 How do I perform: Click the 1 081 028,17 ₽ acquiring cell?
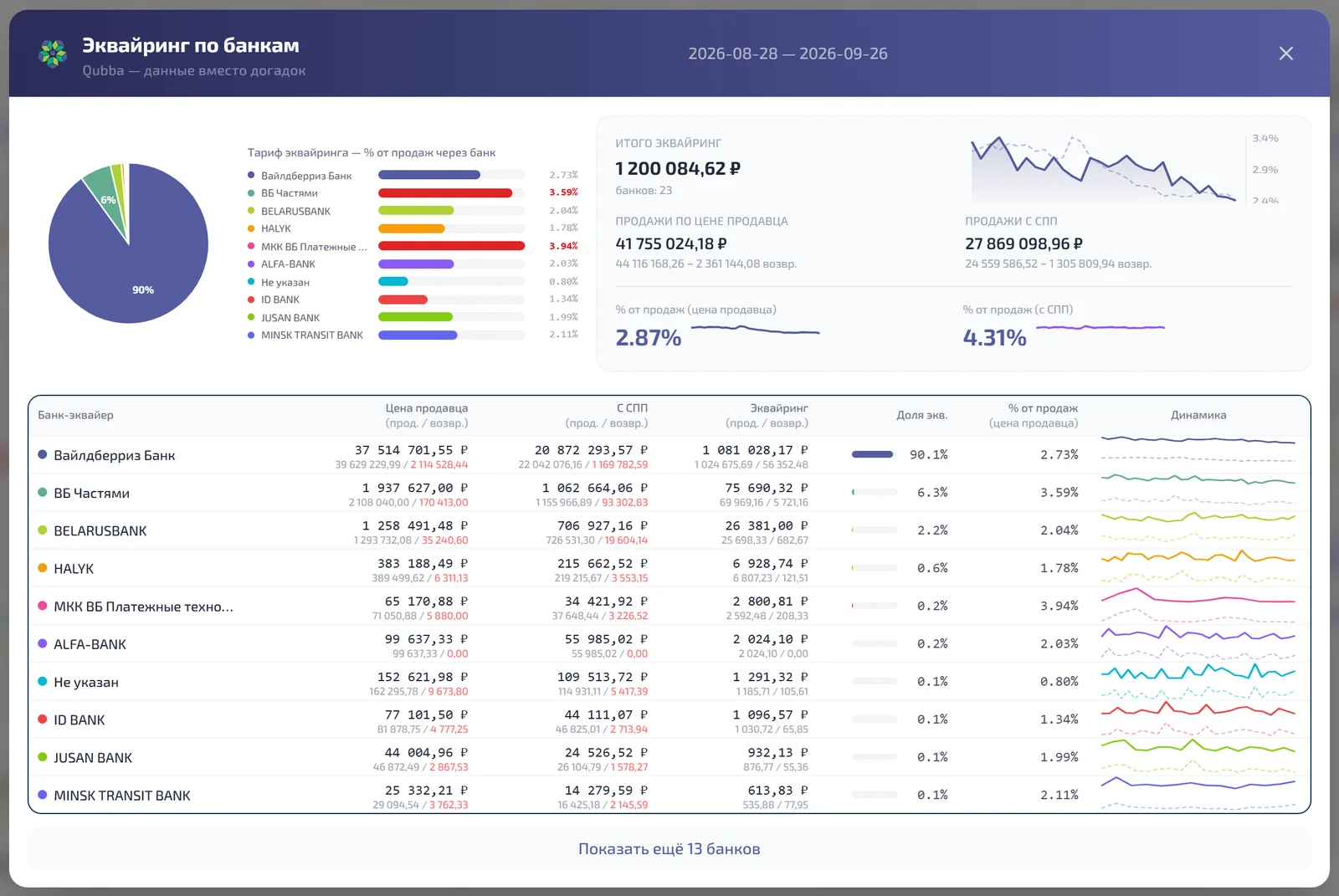tap(756, 450)
